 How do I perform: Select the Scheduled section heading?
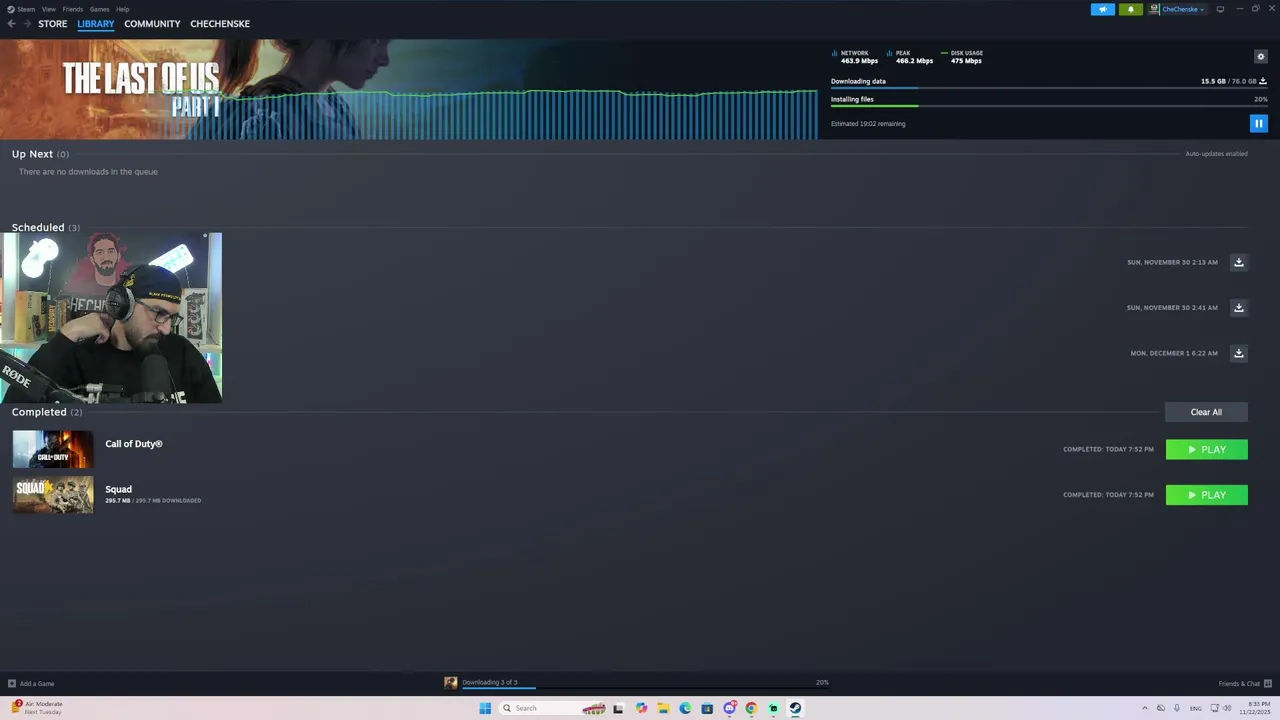pyautogui.click(x=38, y=227)
